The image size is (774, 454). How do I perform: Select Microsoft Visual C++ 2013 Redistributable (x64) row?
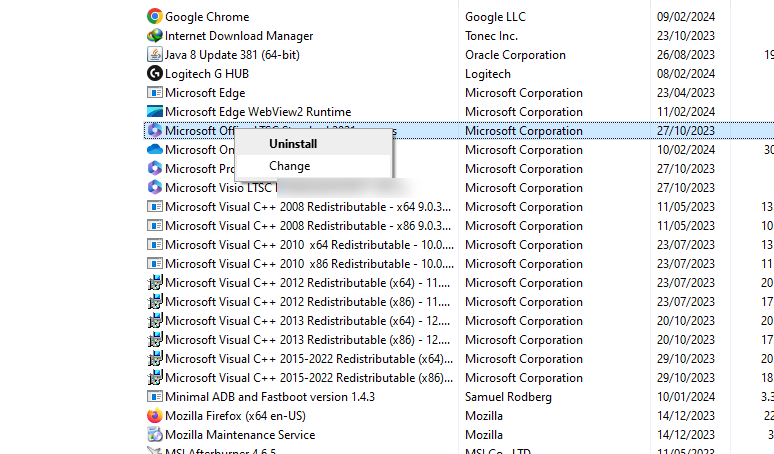[x=308, y=321]
